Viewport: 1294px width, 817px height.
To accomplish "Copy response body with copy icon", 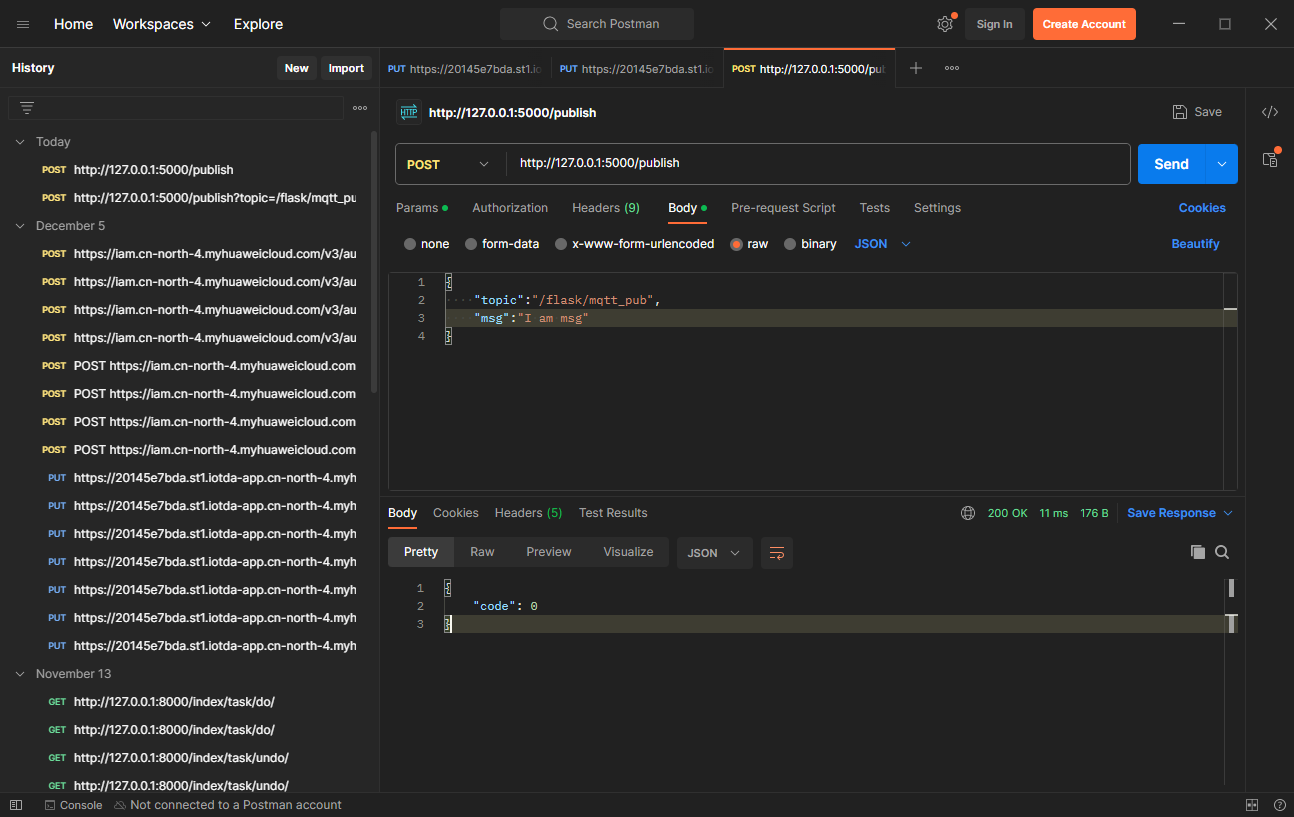I will click(1198, 552).
